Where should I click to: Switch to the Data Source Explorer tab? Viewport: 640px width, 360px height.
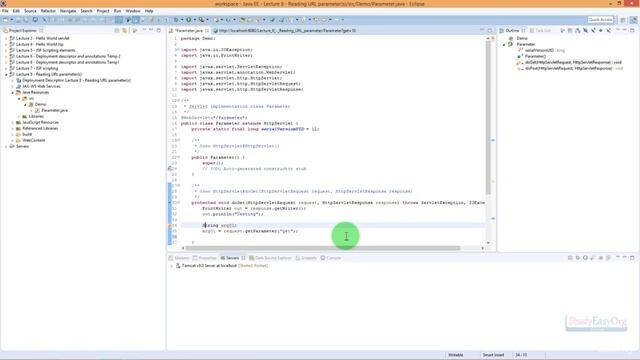point(270,258)
